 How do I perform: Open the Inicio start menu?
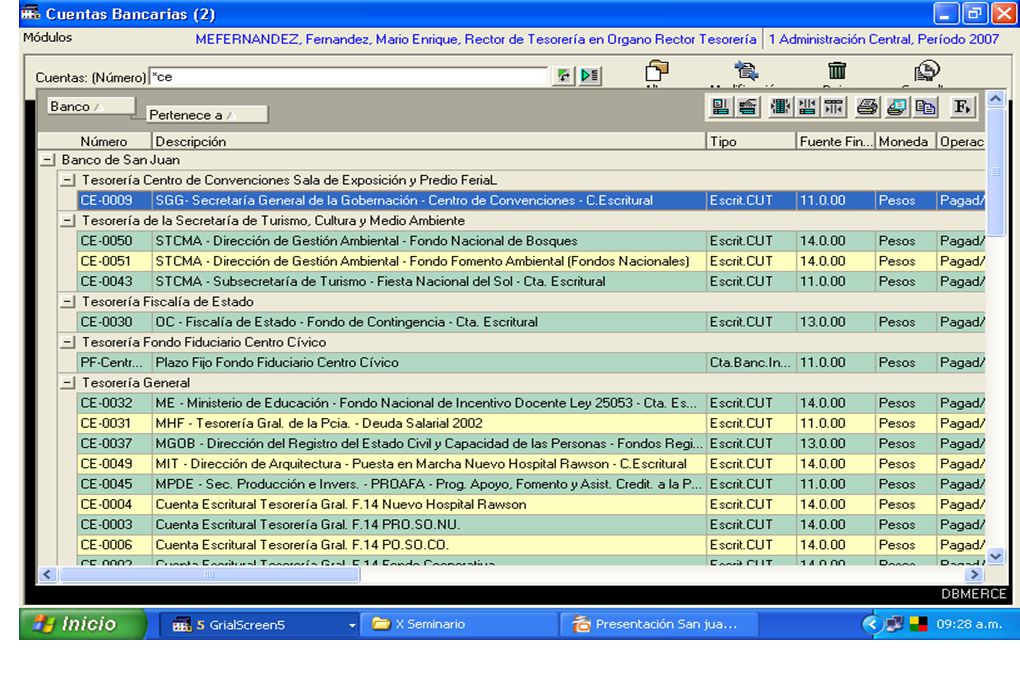click(81, 624)
